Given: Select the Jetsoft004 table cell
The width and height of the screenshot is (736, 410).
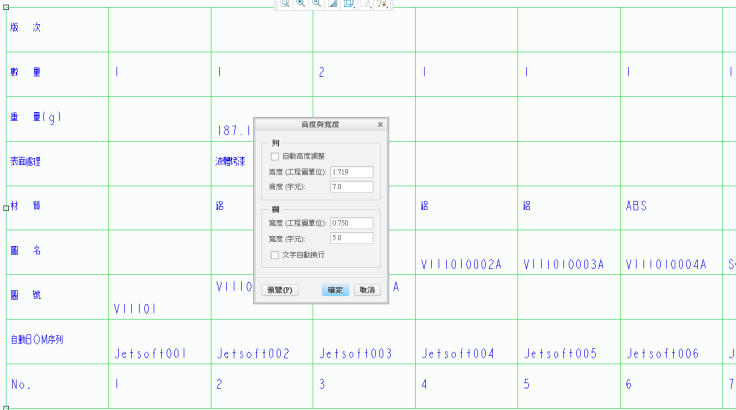Looking at the screenshot, I should (x=458, y=354).
